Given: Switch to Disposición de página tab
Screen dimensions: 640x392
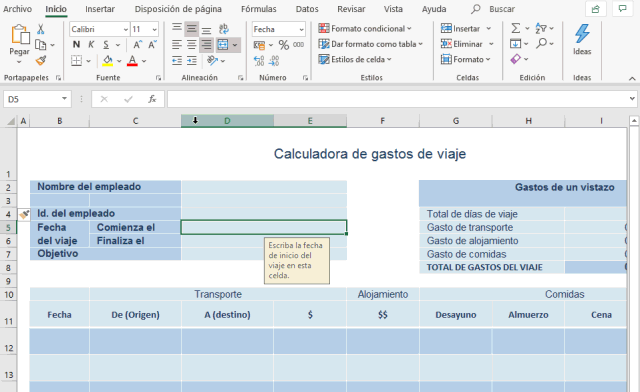Looking at the screenshot, I should coord(178,9).
